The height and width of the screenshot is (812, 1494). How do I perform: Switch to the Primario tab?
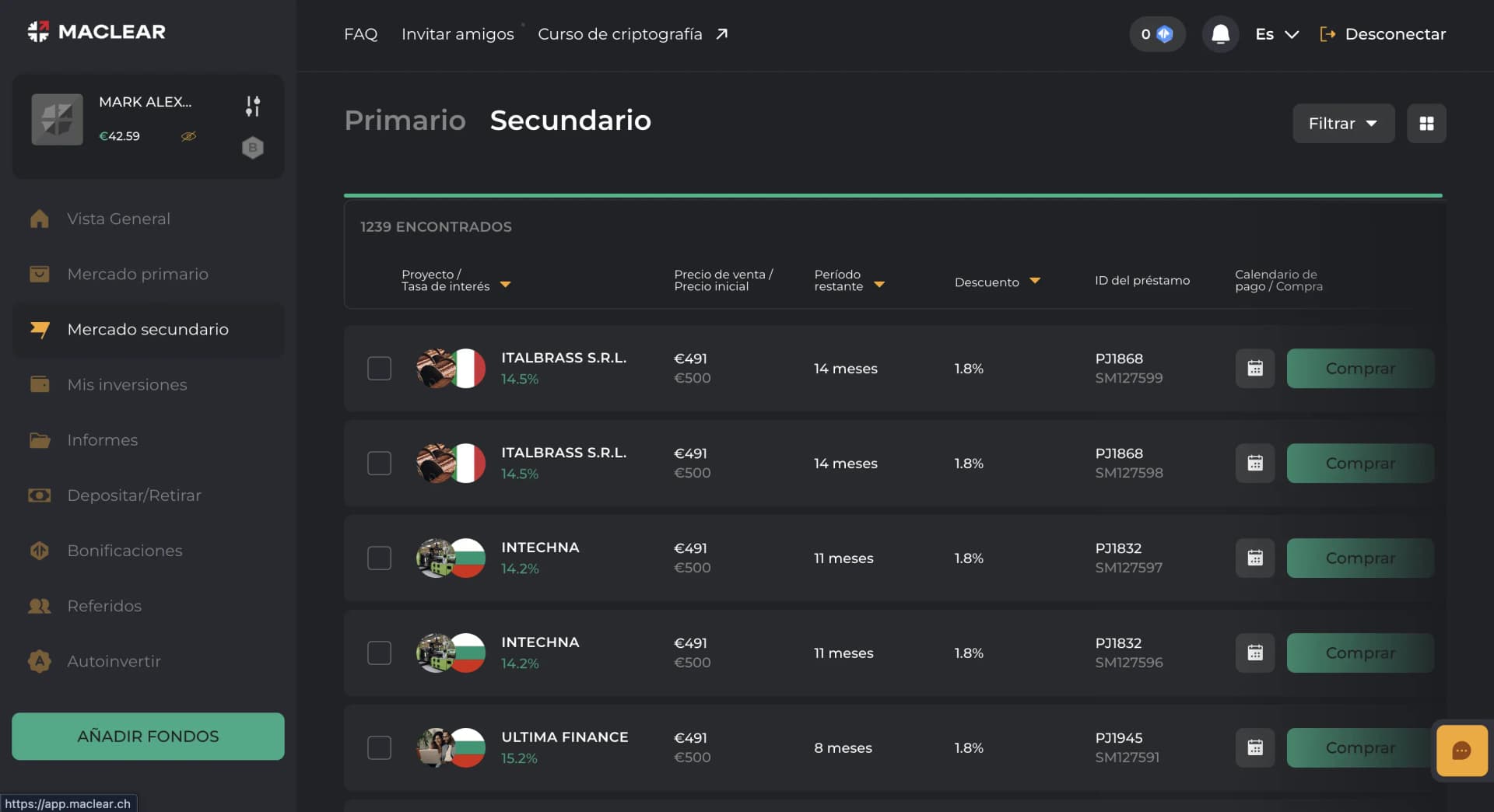pyautogui.click(x=405, y=121)
